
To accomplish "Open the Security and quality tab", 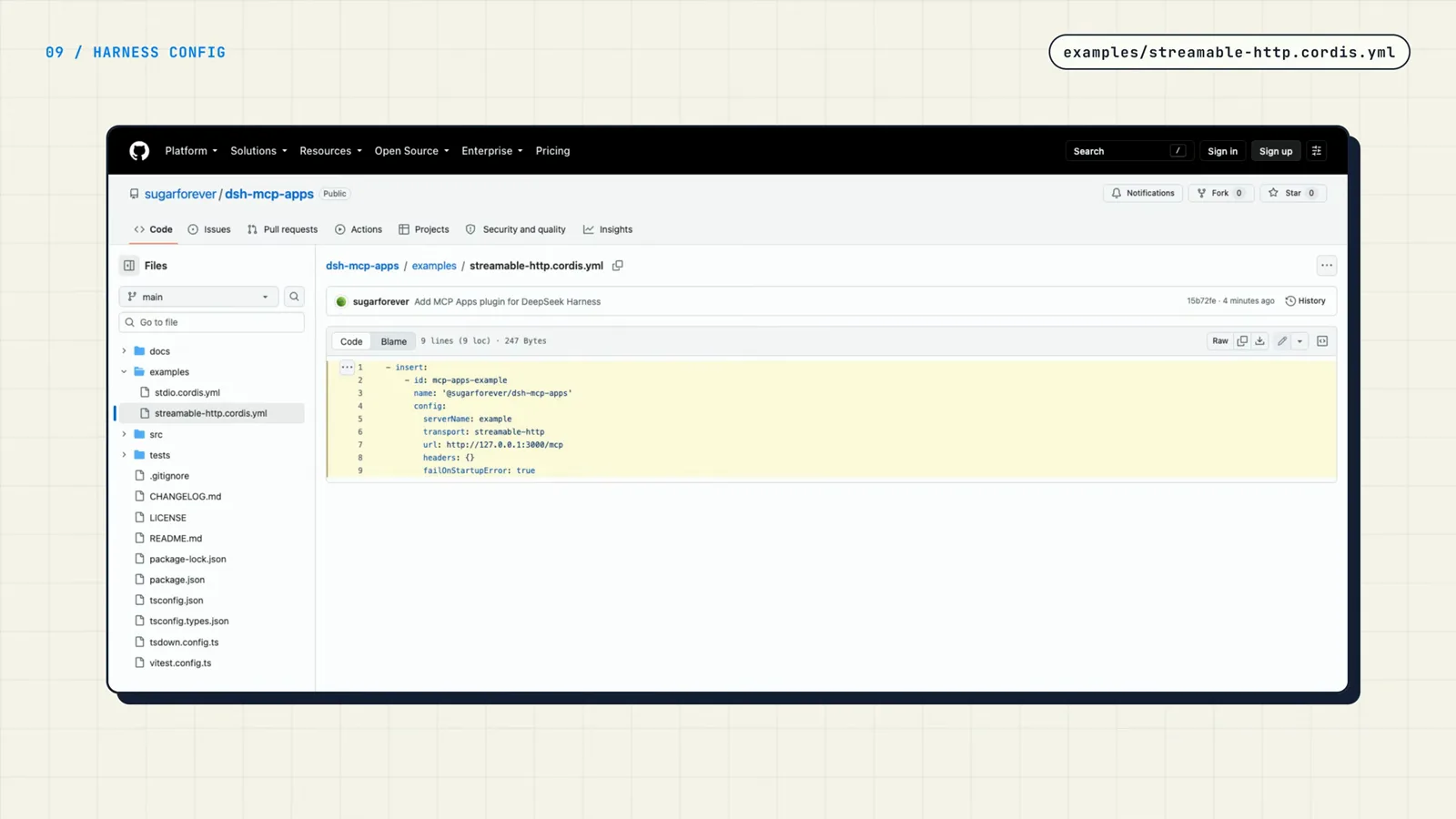I will 516,229.
